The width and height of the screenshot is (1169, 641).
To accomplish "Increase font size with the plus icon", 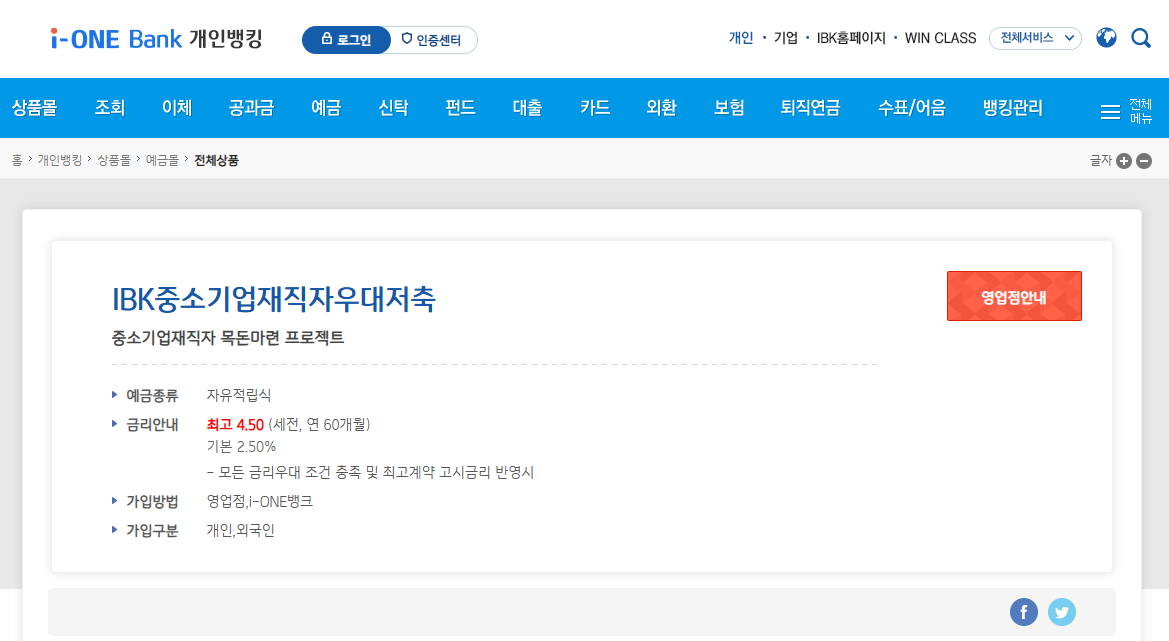I will pyautogui.click(x=1124, y=159).
